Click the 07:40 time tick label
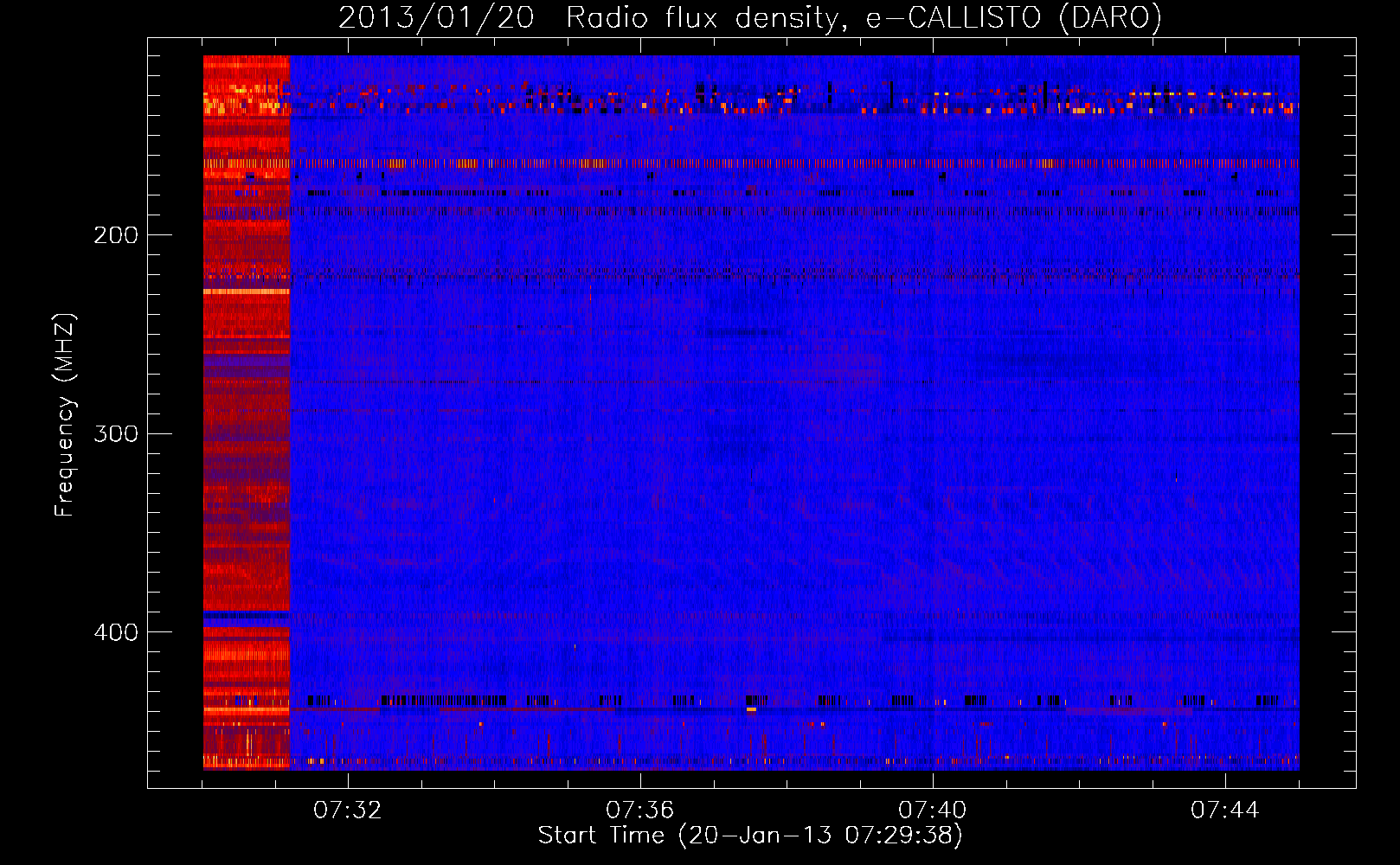This screenshot has width=1400, height=865. point(932,811)
